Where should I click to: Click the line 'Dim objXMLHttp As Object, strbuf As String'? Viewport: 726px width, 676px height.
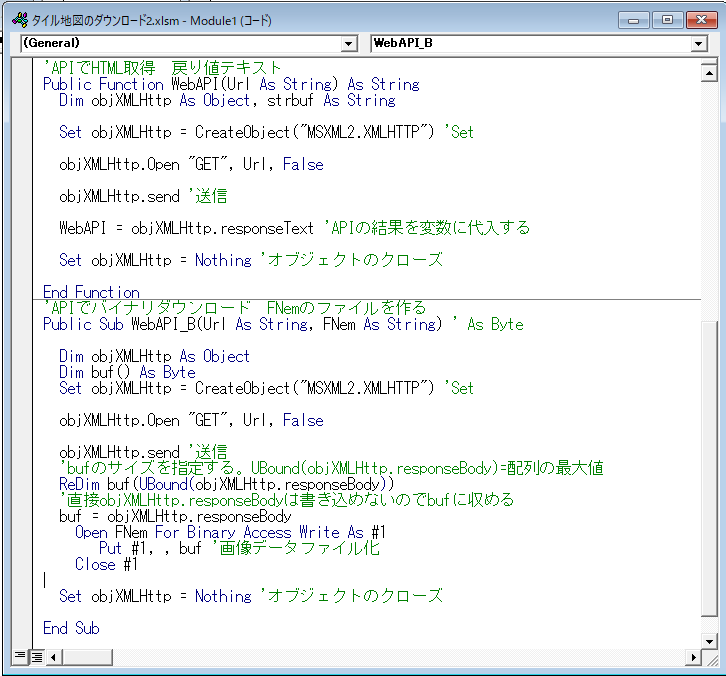pos(227,100)
